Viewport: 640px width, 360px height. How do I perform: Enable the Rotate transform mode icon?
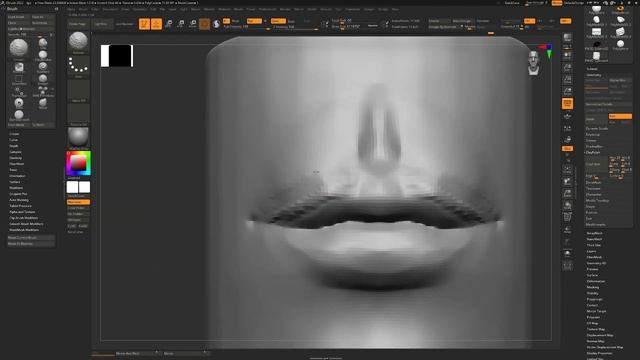click(x=193, y=24)
